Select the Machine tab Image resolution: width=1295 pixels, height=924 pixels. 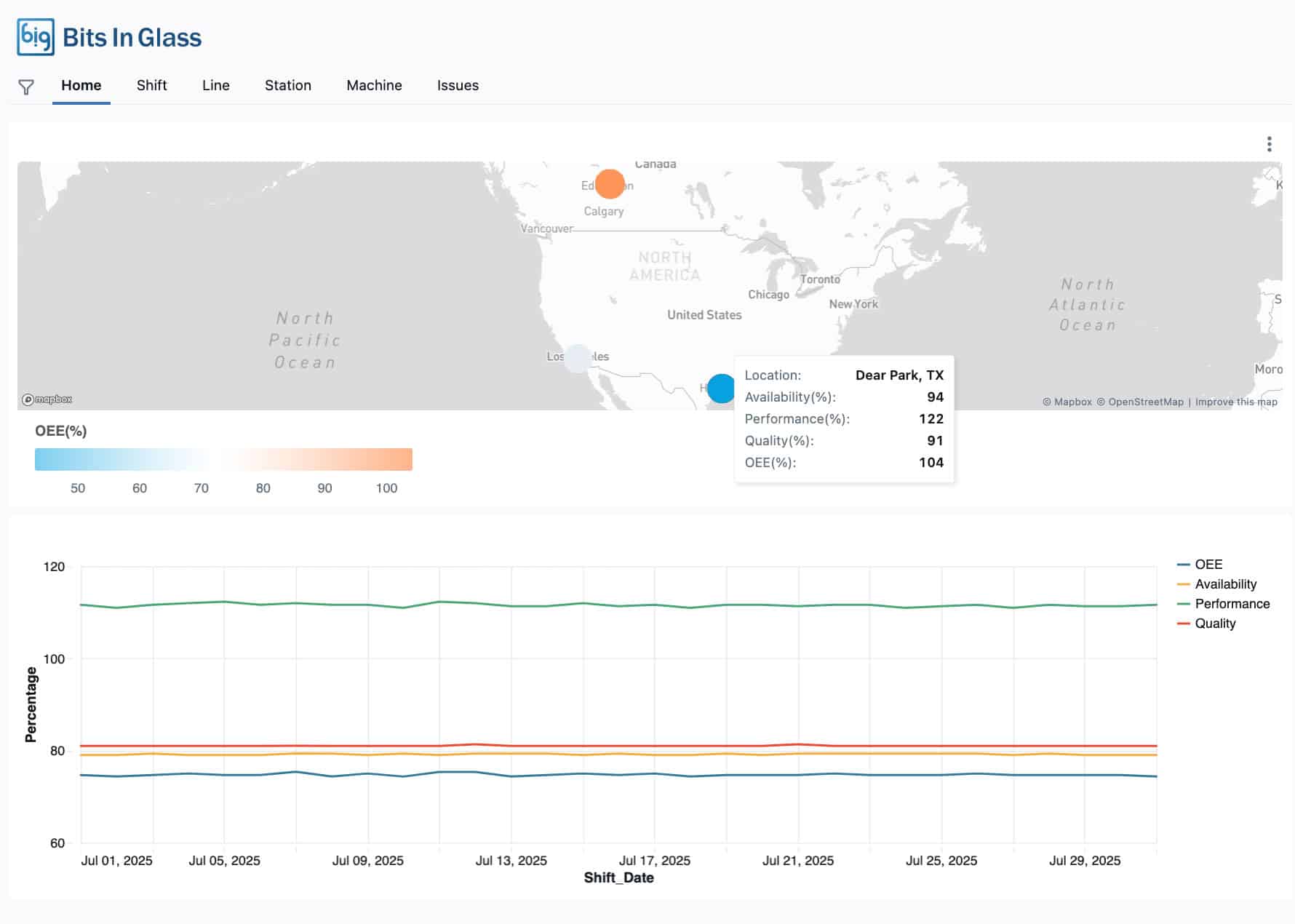coord(374,85)
